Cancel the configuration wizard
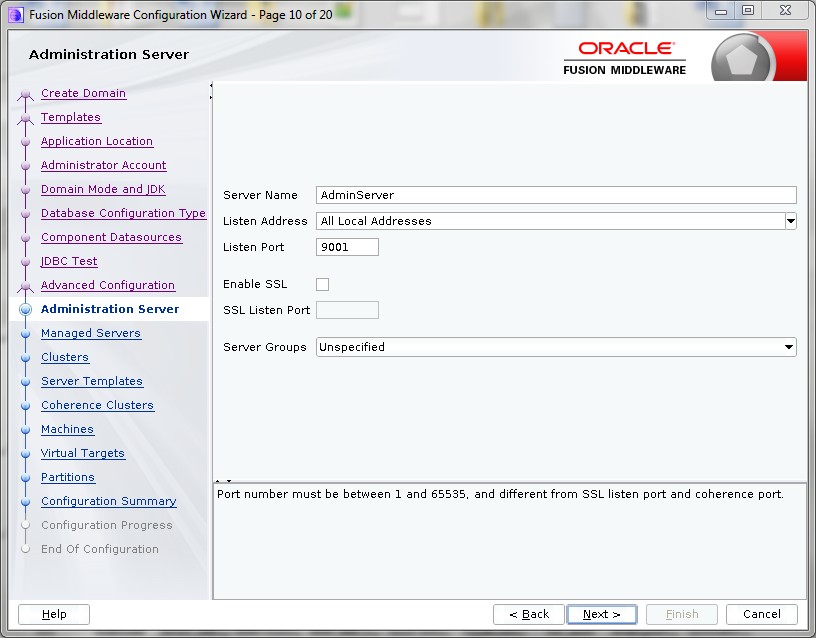 coord(762,614)
